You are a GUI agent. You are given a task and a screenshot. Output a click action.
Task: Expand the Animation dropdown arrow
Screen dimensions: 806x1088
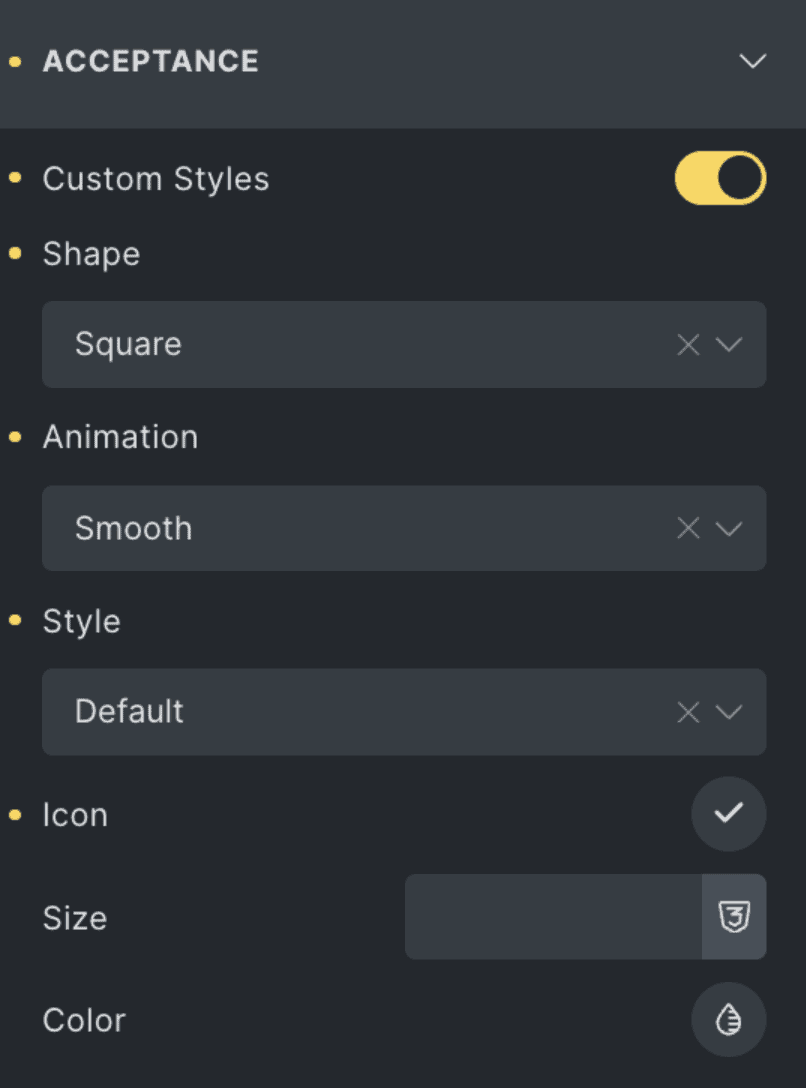point(730,528)
